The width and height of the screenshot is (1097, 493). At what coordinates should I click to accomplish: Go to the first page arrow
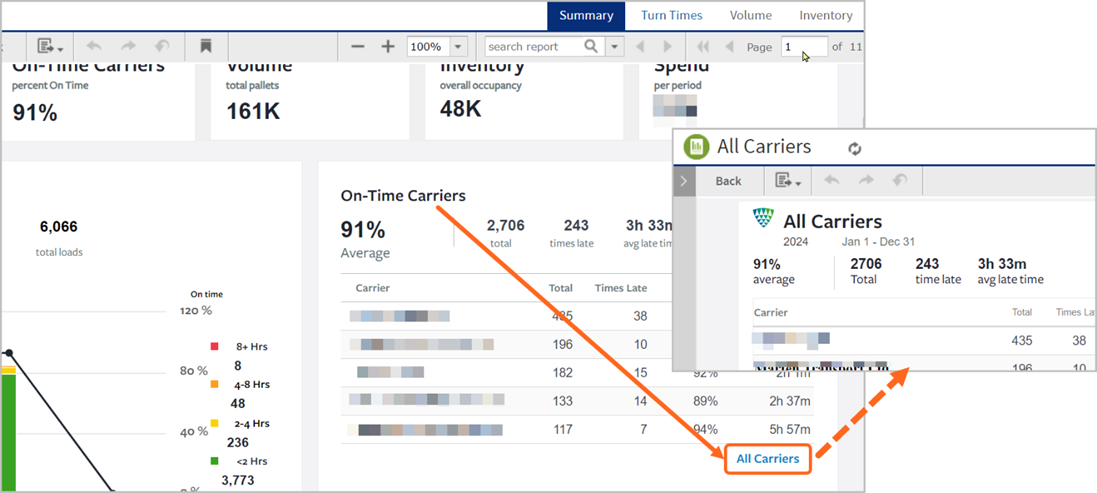coord(703,47)
